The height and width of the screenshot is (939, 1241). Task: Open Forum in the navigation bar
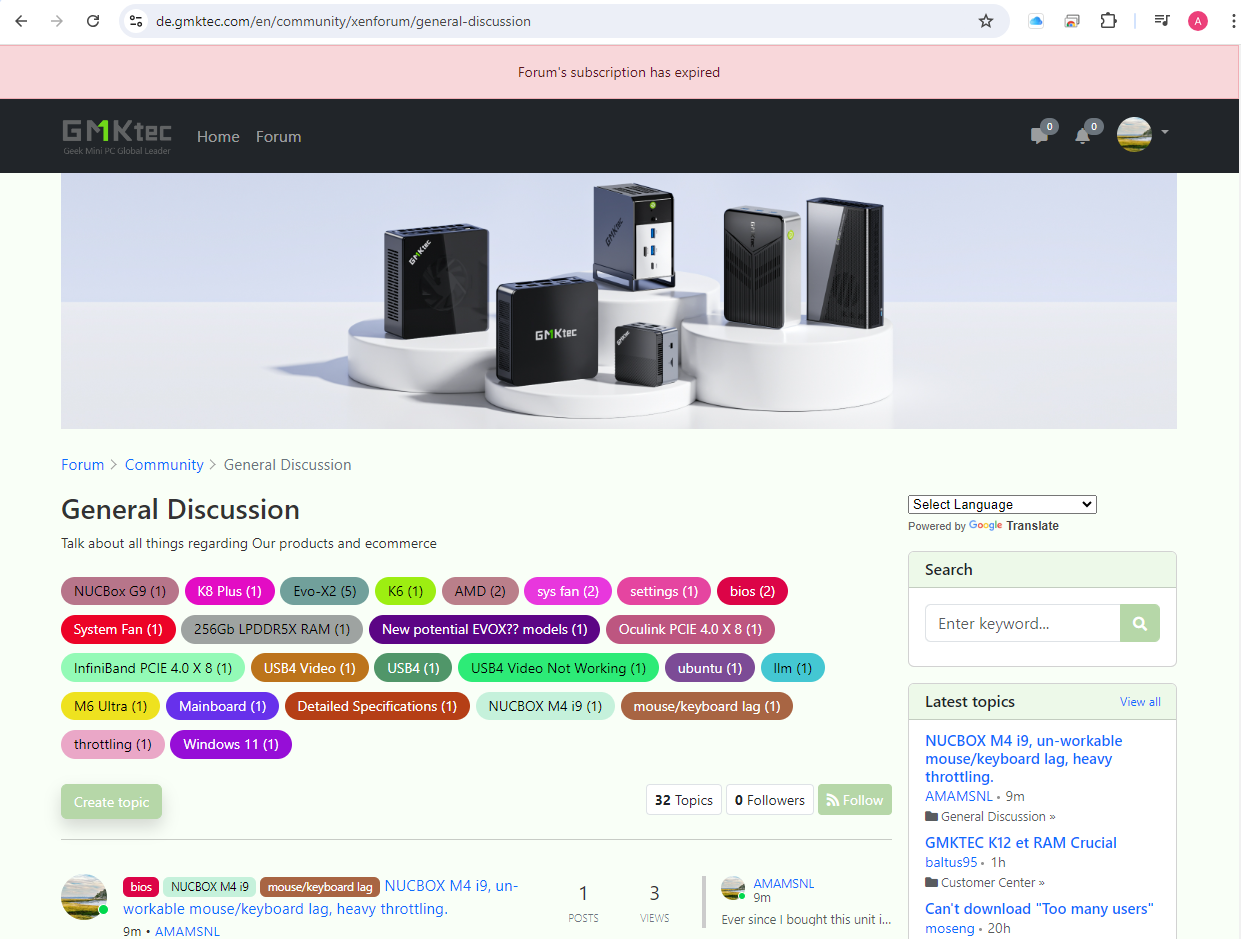[278, 137]
